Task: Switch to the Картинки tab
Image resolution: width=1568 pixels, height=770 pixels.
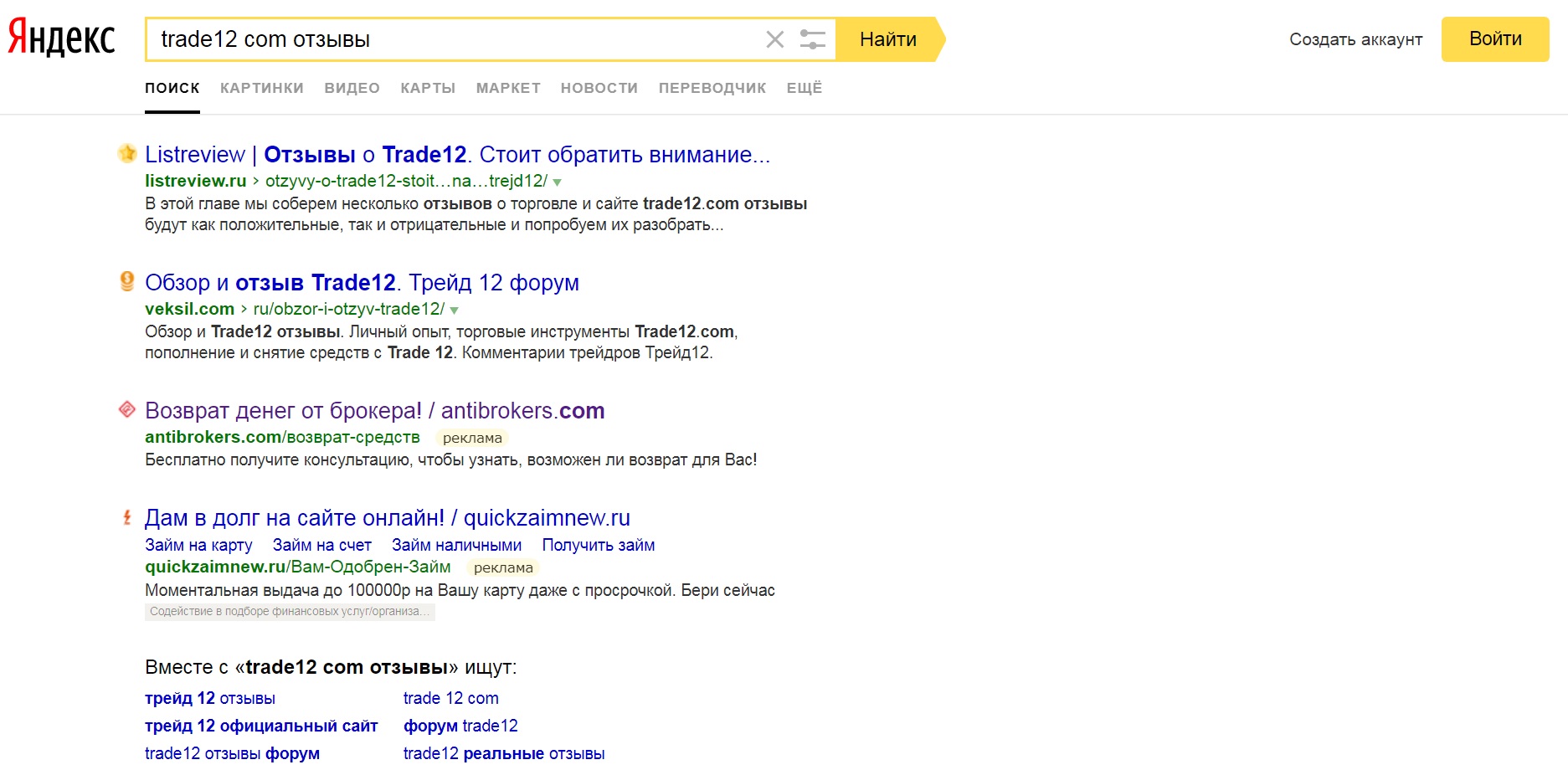Action: click(262, 88)
